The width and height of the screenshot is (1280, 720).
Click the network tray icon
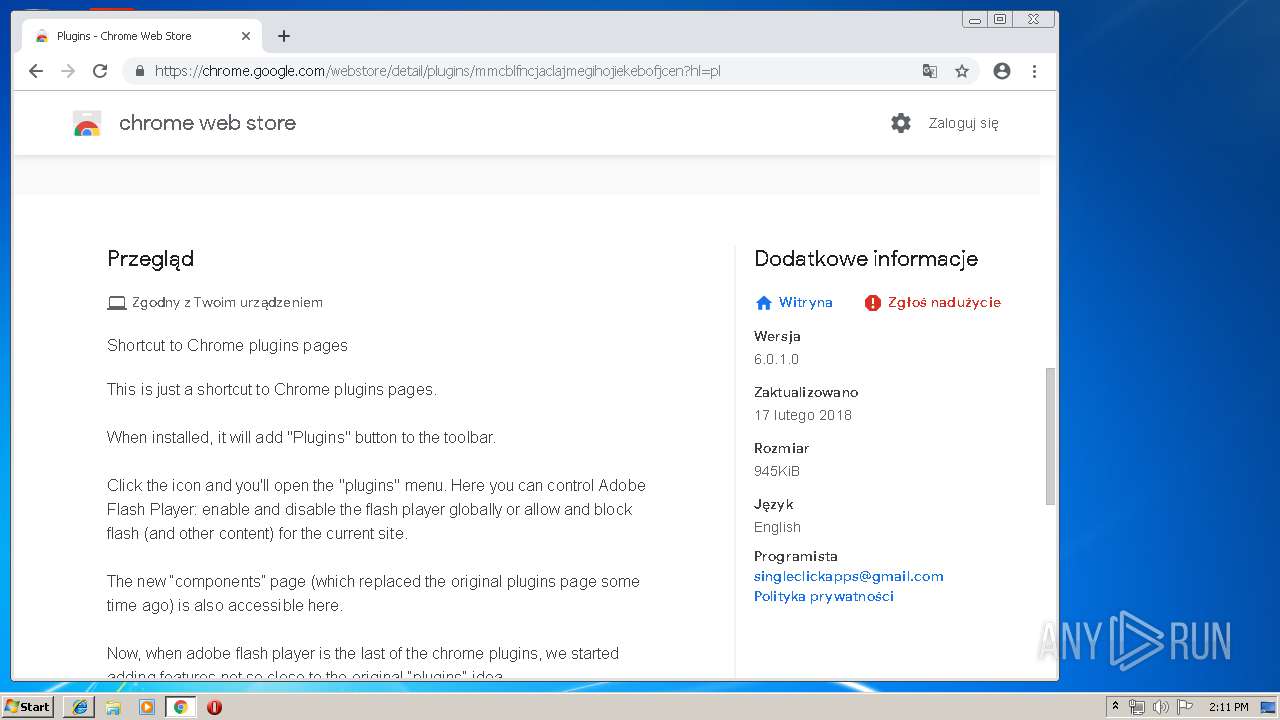(1137, 707)
